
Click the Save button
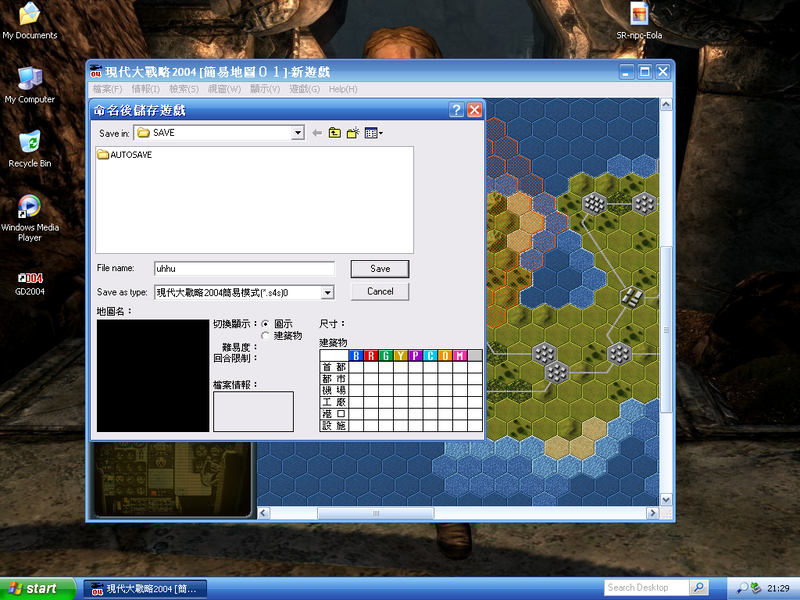click(380, 269)
